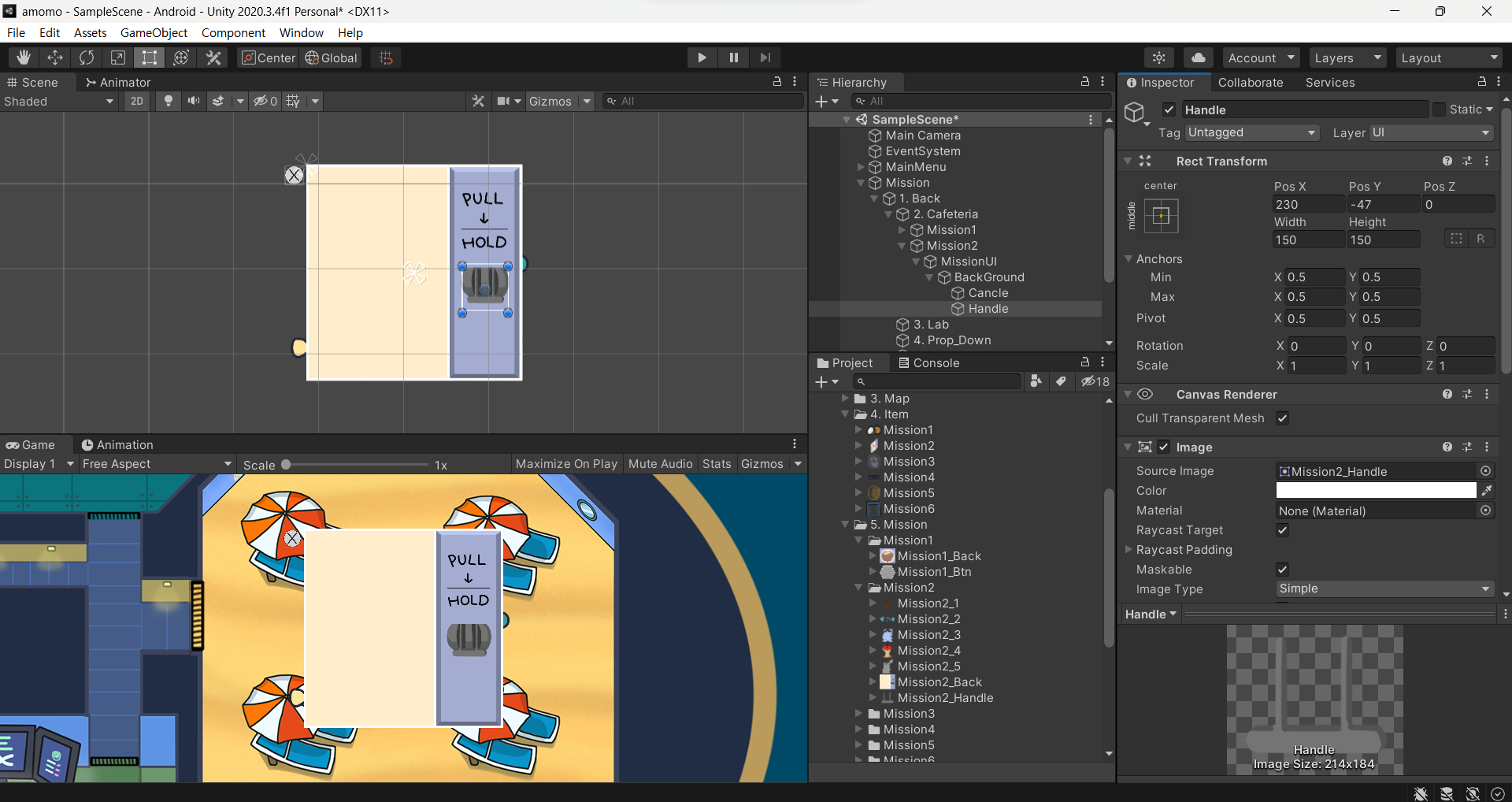The width and height of the screenshot is (1512, 802).
Task: Click the Play button
Action: [x=702, y=58]
